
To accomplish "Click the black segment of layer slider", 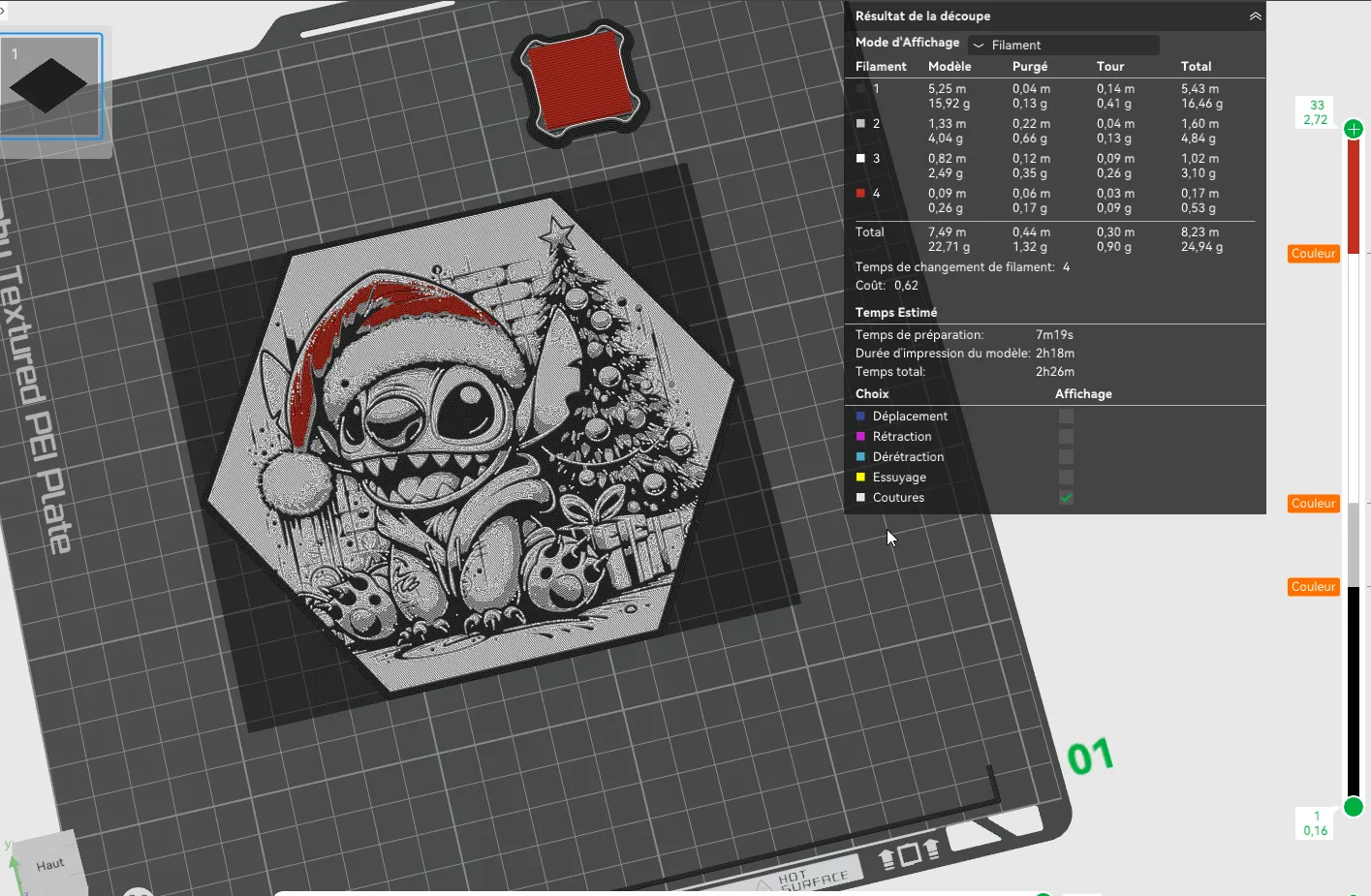I will coord(1354,692).
